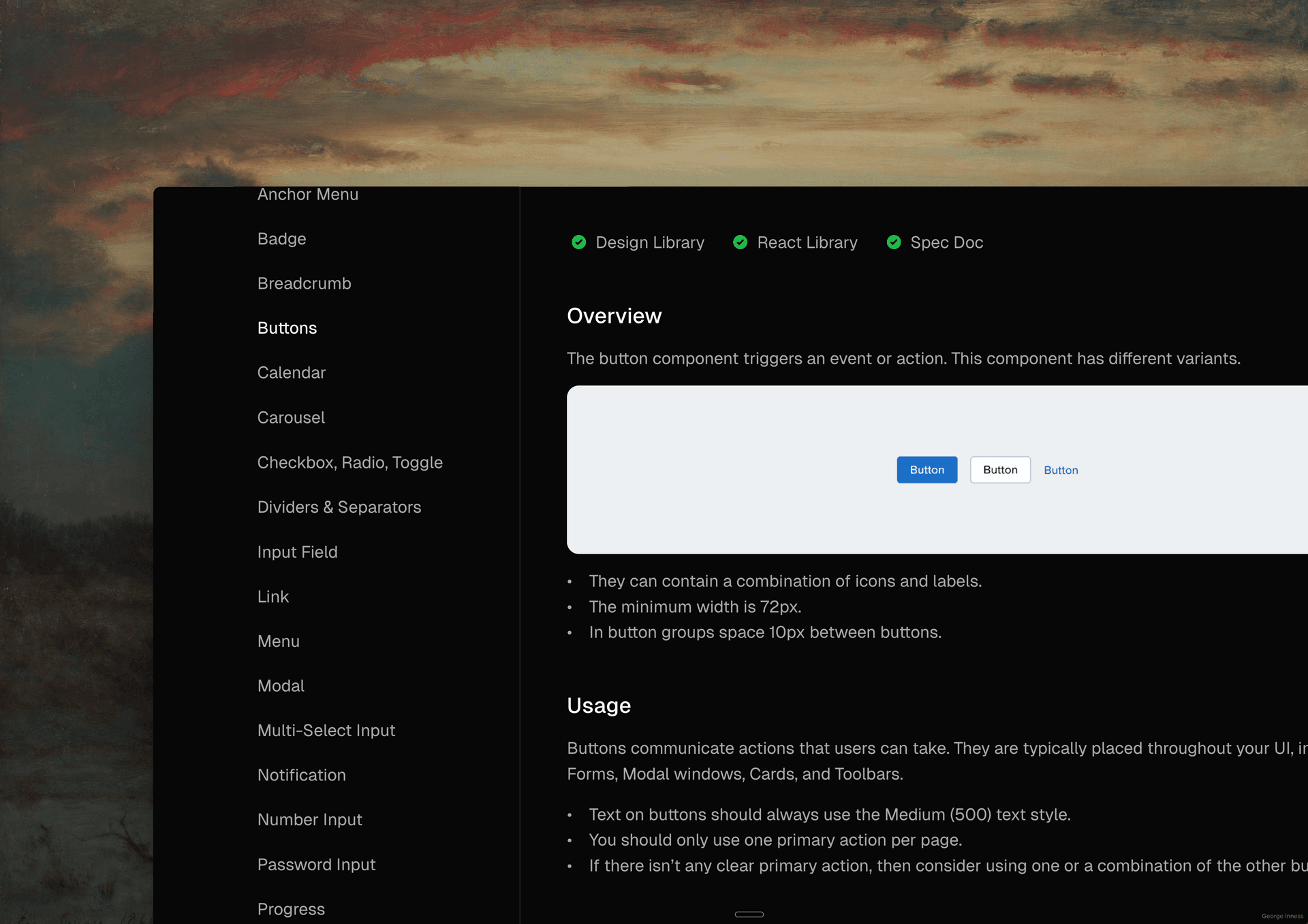Image resolution: width=1308 pixels, height=924 pixels.
Task: Open Anchor Menu in the sidebar
Action: click(308, 195)
